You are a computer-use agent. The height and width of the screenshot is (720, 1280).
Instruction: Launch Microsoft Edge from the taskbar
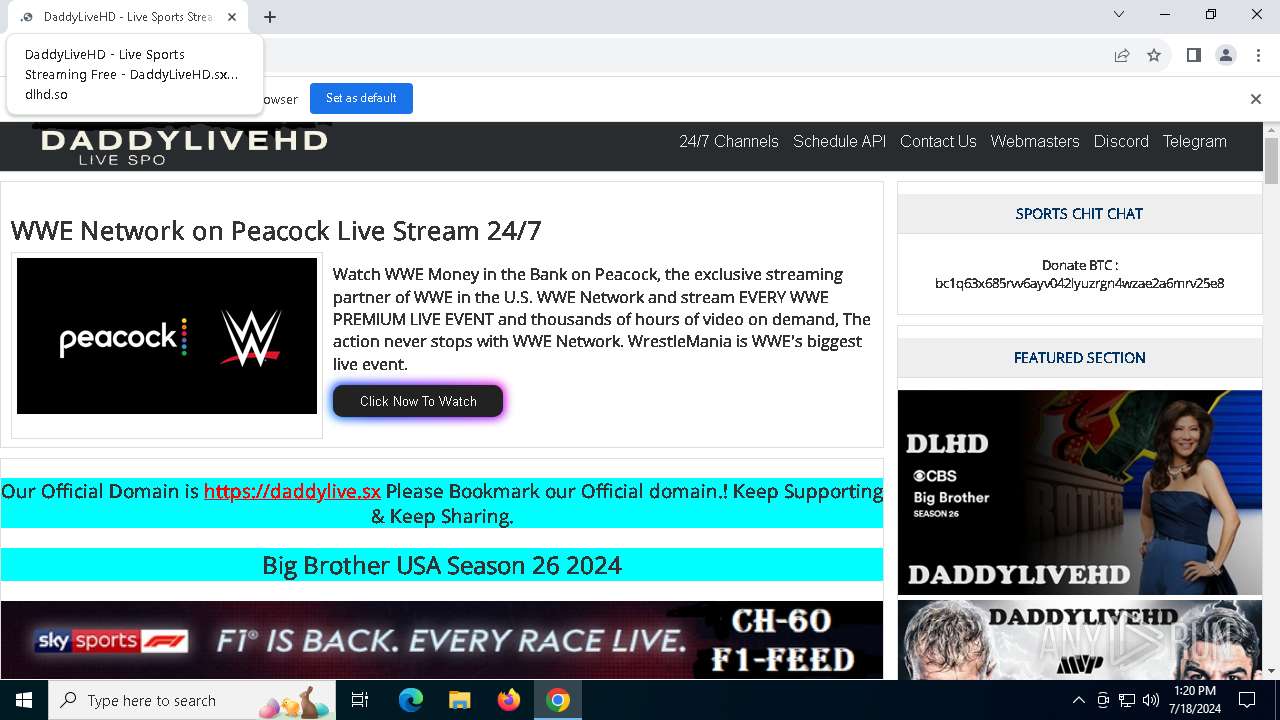pyautogui.click(x=411, y=700)
